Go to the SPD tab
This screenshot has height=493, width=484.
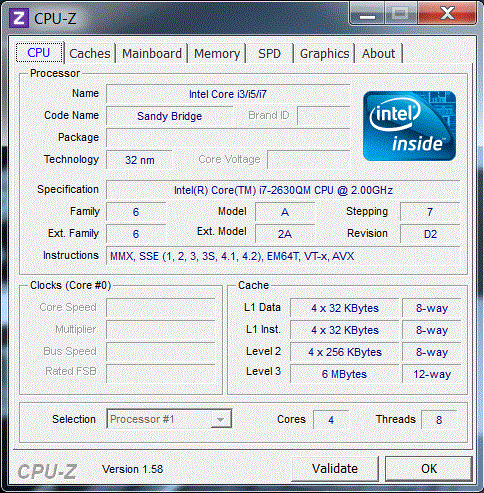(269, 53)
